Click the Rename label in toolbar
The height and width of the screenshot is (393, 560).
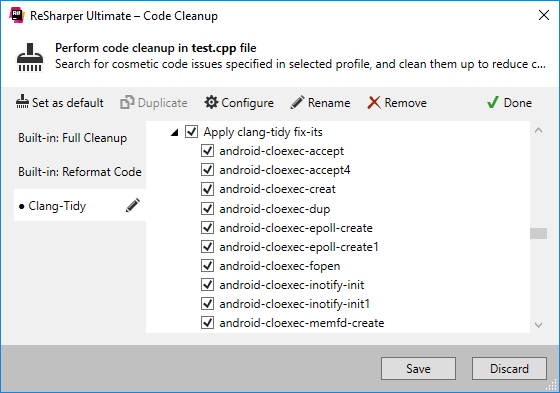coord(329,103)
